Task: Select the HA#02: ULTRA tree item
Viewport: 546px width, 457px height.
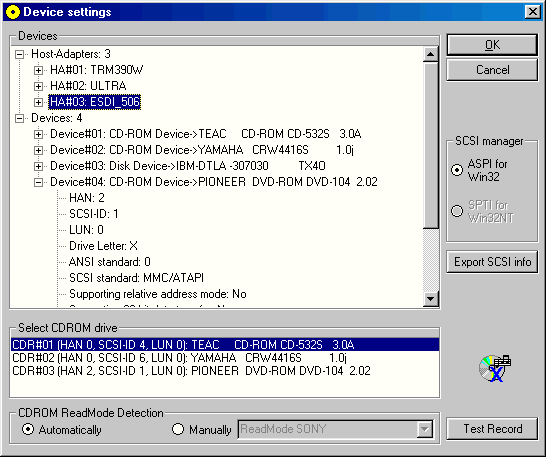Action: (88, 86)
